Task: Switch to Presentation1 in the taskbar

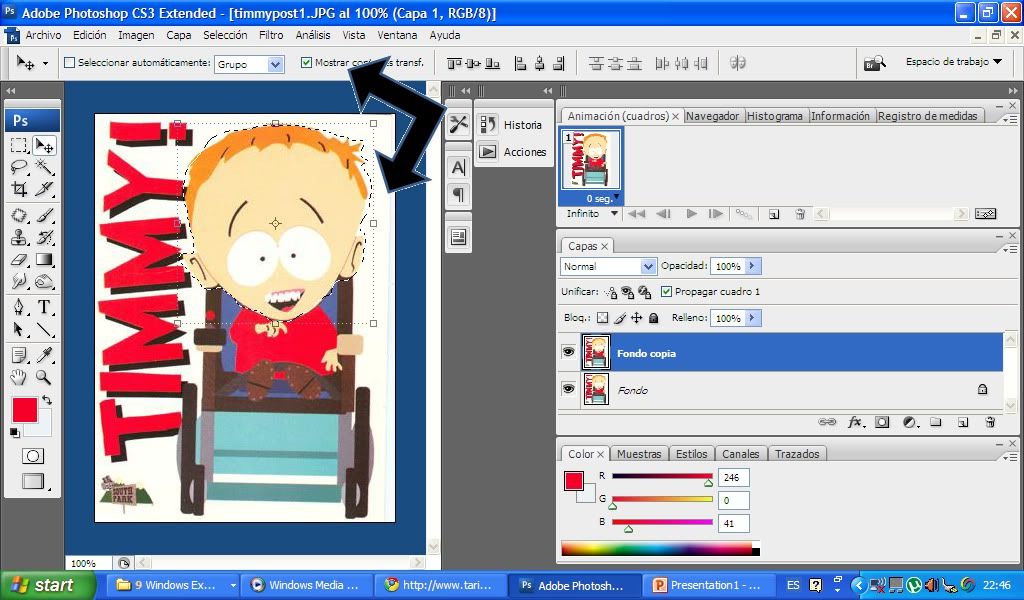Action: click(x=708, y=585)
